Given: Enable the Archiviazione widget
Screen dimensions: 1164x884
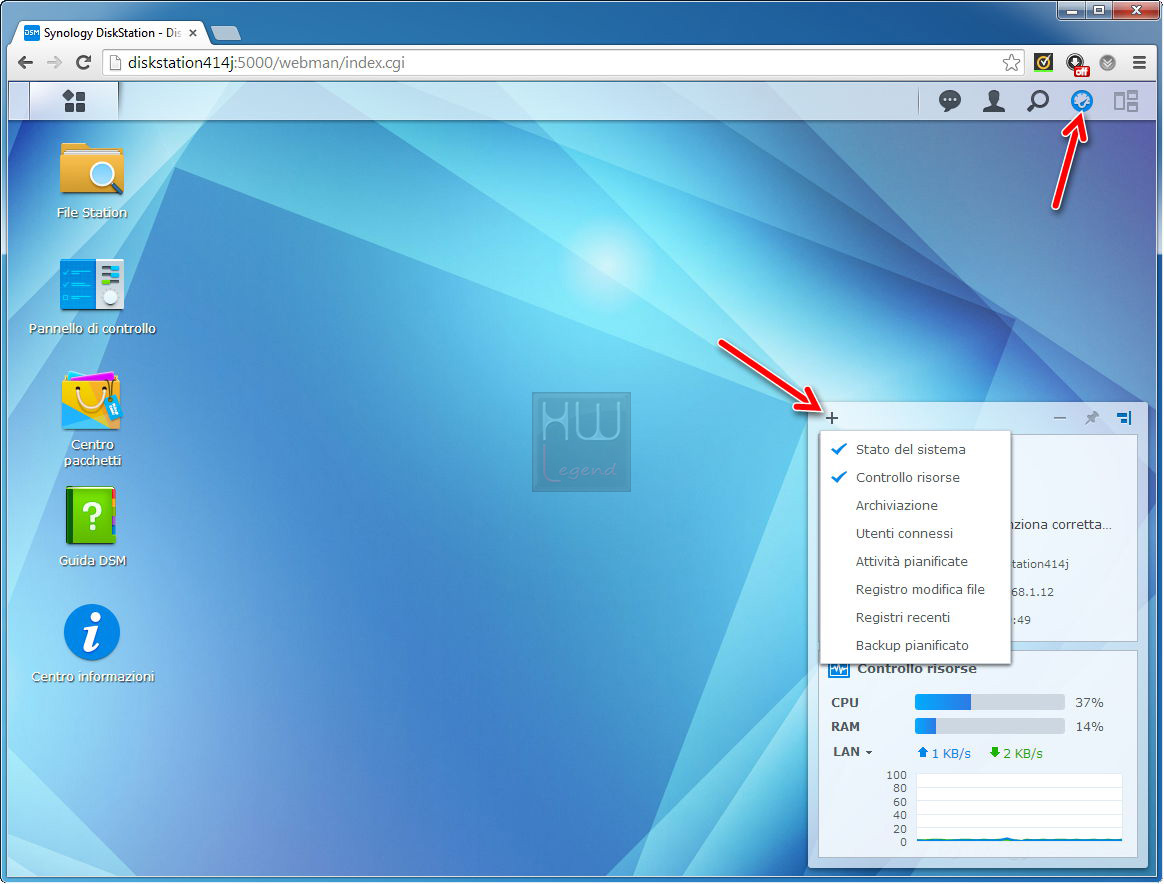Looking at the screenshot, I should click(x=915, y=505).
